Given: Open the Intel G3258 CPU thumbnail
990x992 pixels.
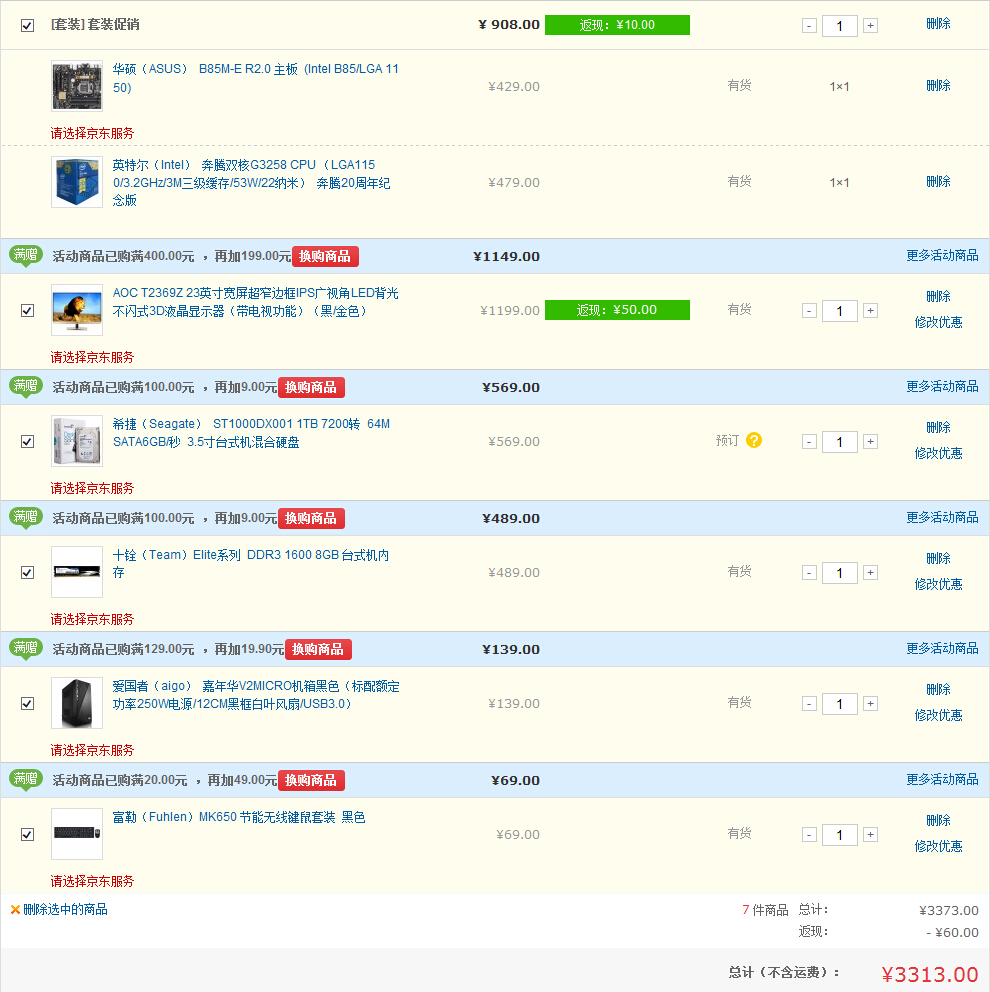Looking at the screenshot, I should tap(77, 182).
